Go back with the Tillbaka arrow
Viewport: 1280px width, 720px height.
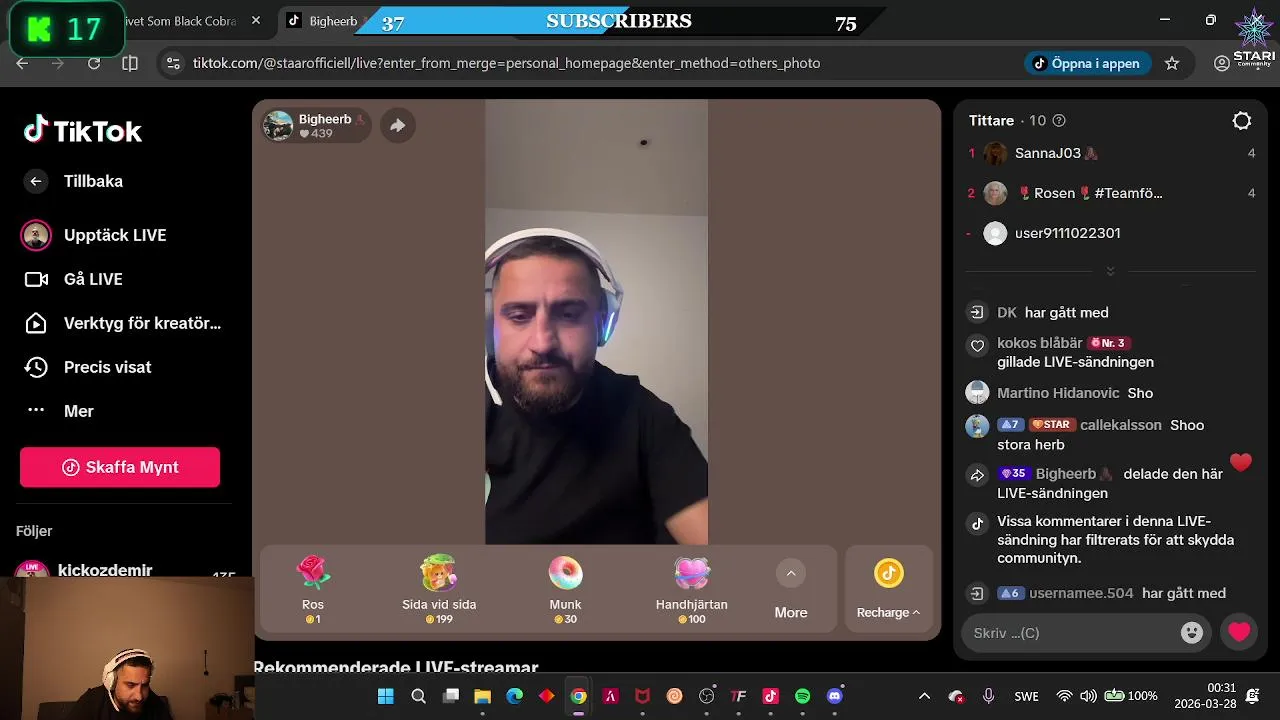(x=36, y=181)
